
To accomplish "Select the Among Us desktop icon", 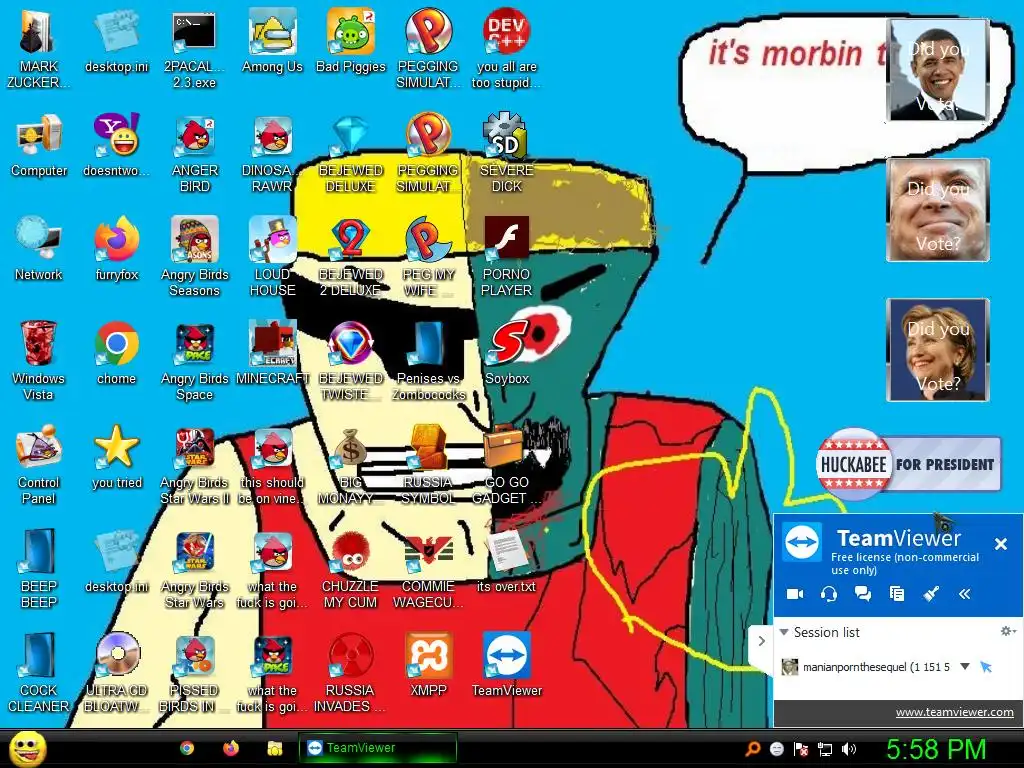I will pyautogui.click(x=272, y=40).
